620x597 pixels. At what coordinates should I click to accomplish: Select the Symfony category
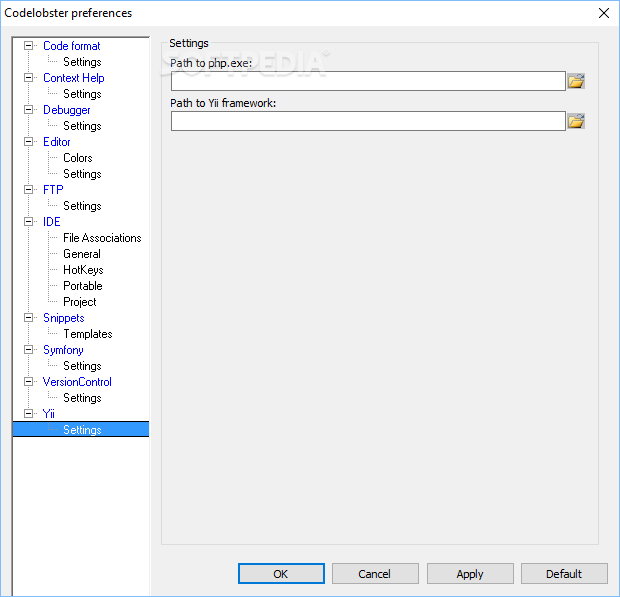[63, 350]
